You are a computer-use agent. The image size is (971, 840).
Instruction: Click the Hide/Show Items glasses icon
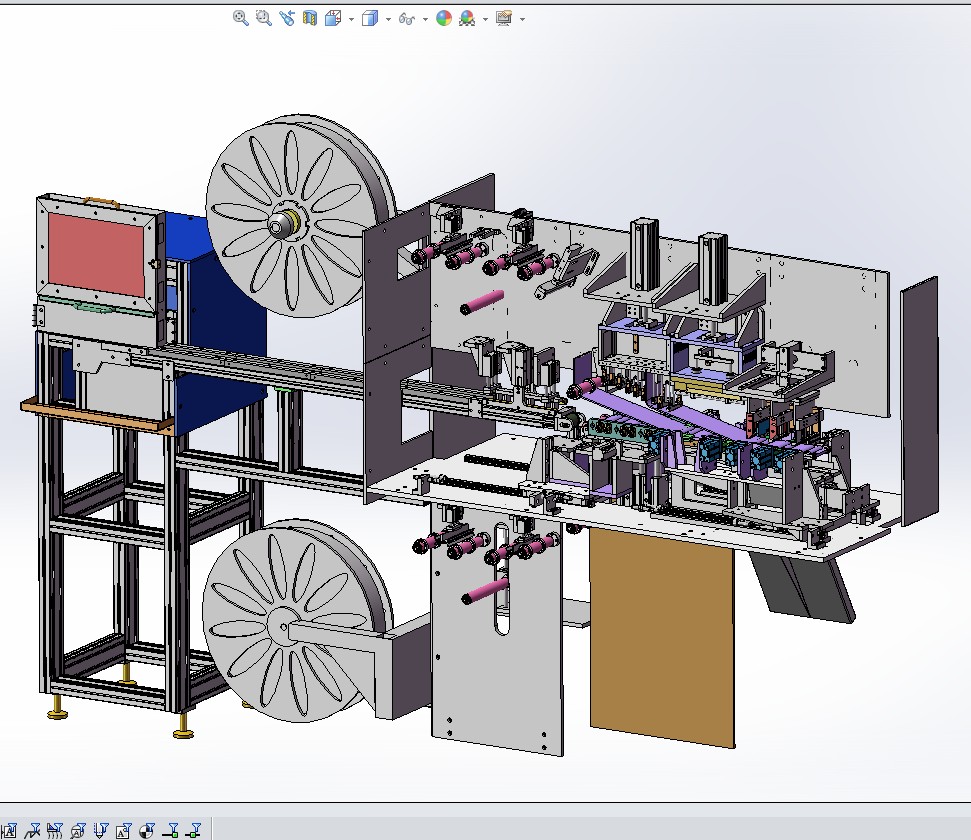pyautogui.click(x=406, y=18)
